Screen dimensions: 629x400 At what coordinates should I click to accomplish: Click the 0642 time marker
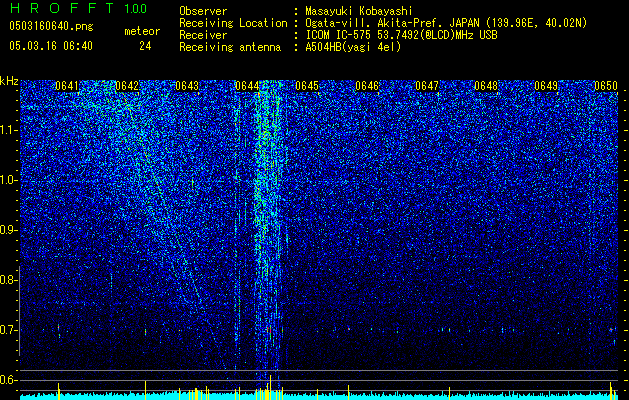click(x=127, y=86)
